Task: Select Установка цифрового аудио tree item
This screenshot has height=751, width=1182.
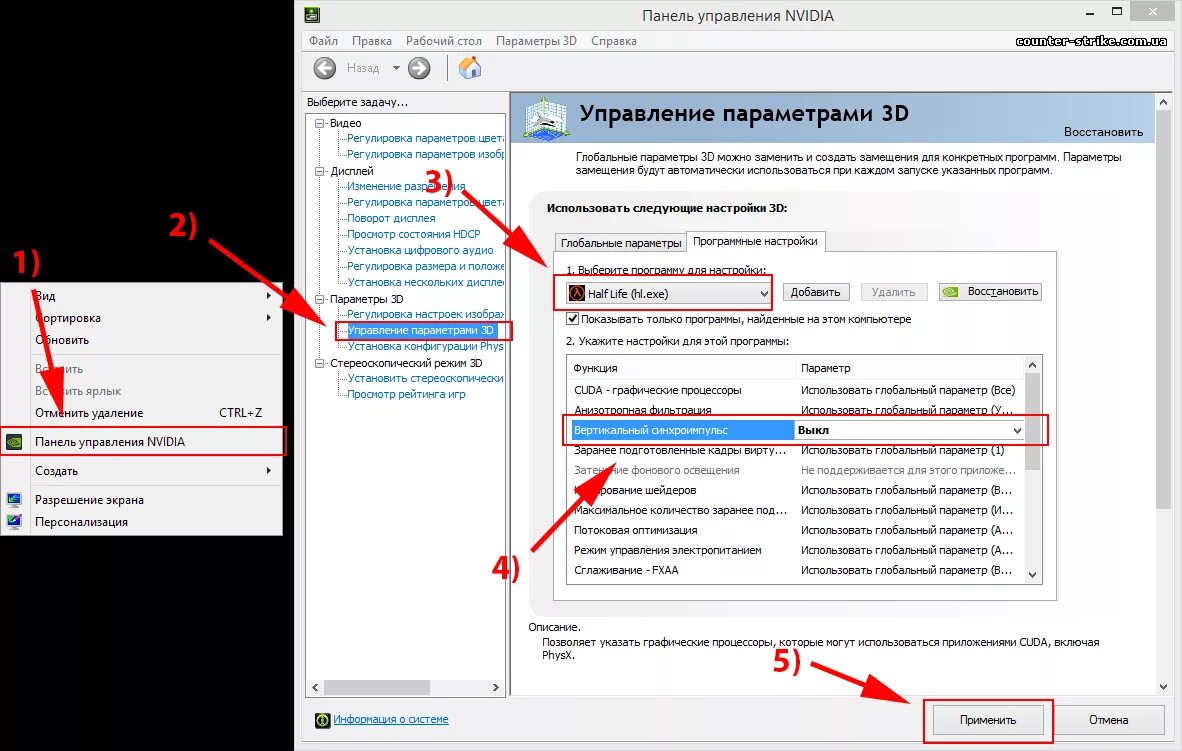Action: coord(420,250)
